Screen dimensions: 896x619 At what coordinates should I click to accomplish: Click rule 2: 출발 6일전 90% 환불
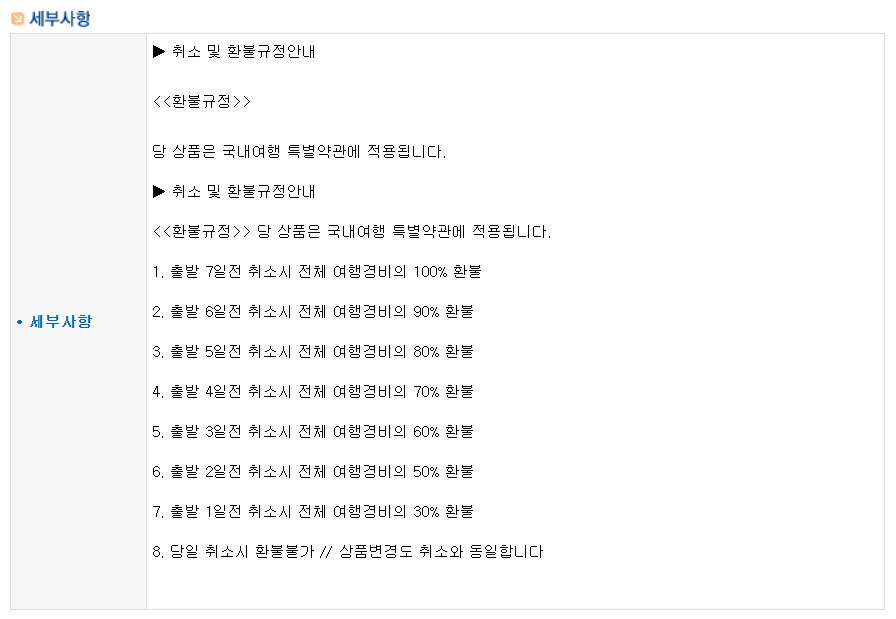[313, 312]
